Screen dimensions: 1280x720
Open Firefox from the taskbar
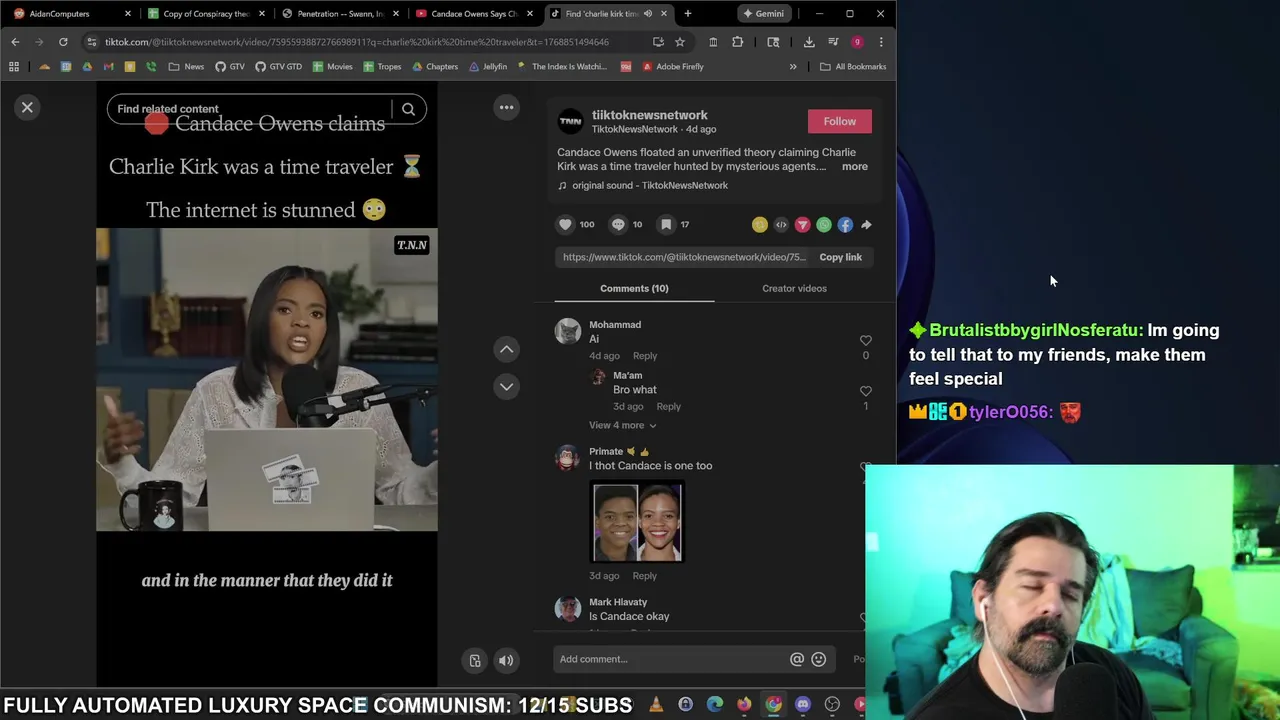[x=744, y=705]
